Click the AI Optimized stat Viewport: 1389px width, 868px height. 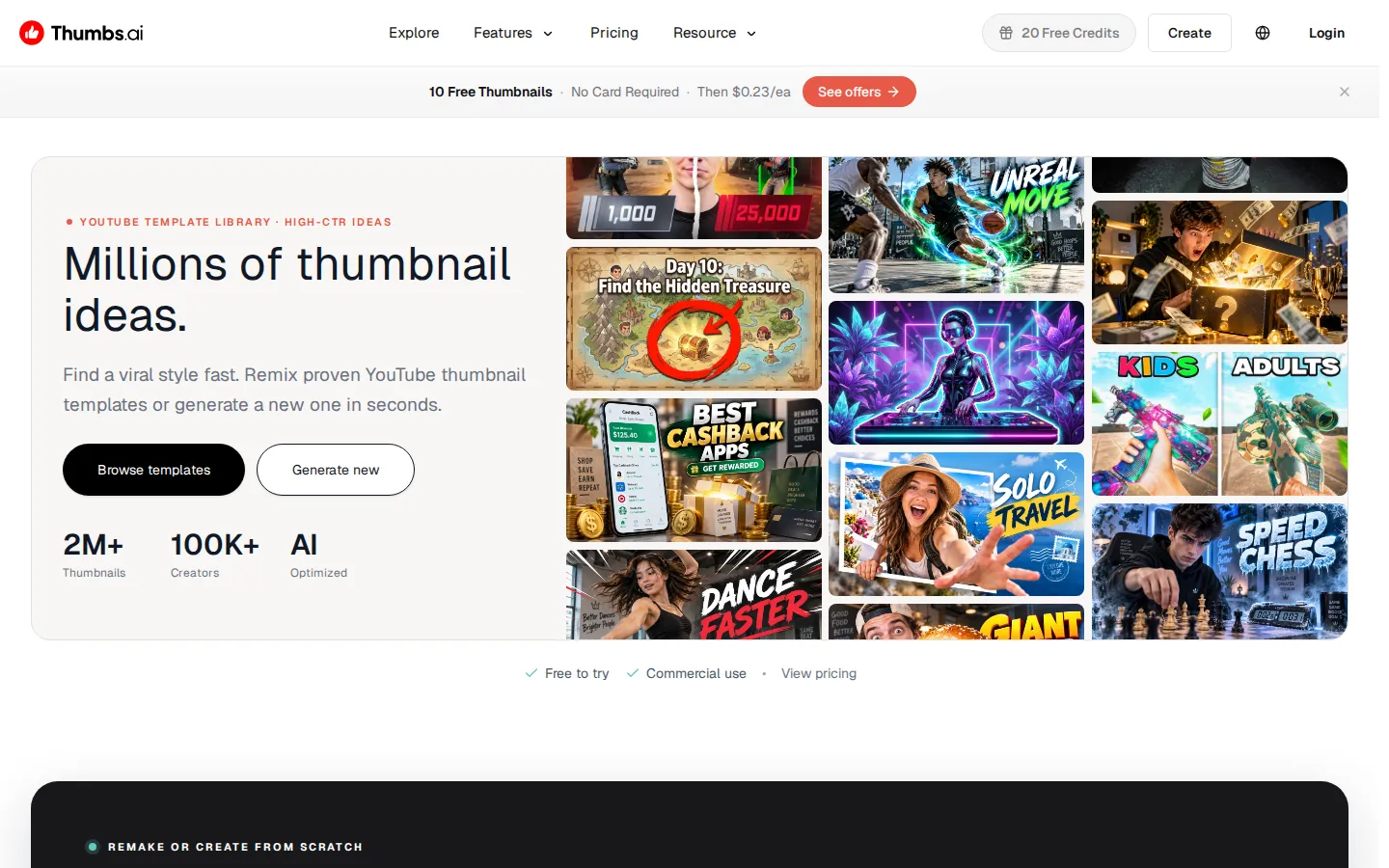tap(318, 555)
